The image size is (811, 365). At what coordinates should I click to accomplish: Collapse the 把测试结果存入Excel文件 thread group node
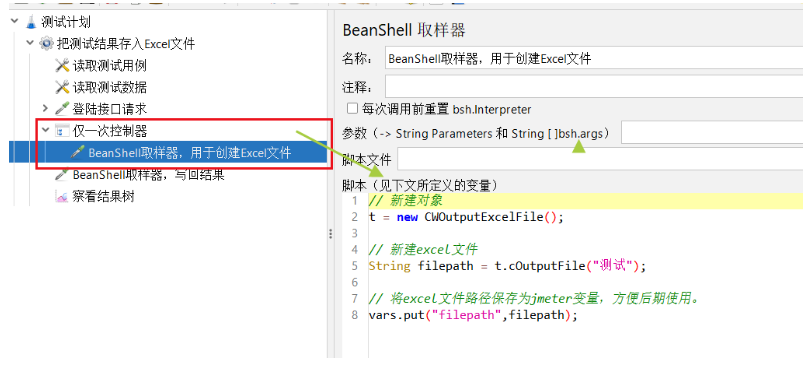30,44
